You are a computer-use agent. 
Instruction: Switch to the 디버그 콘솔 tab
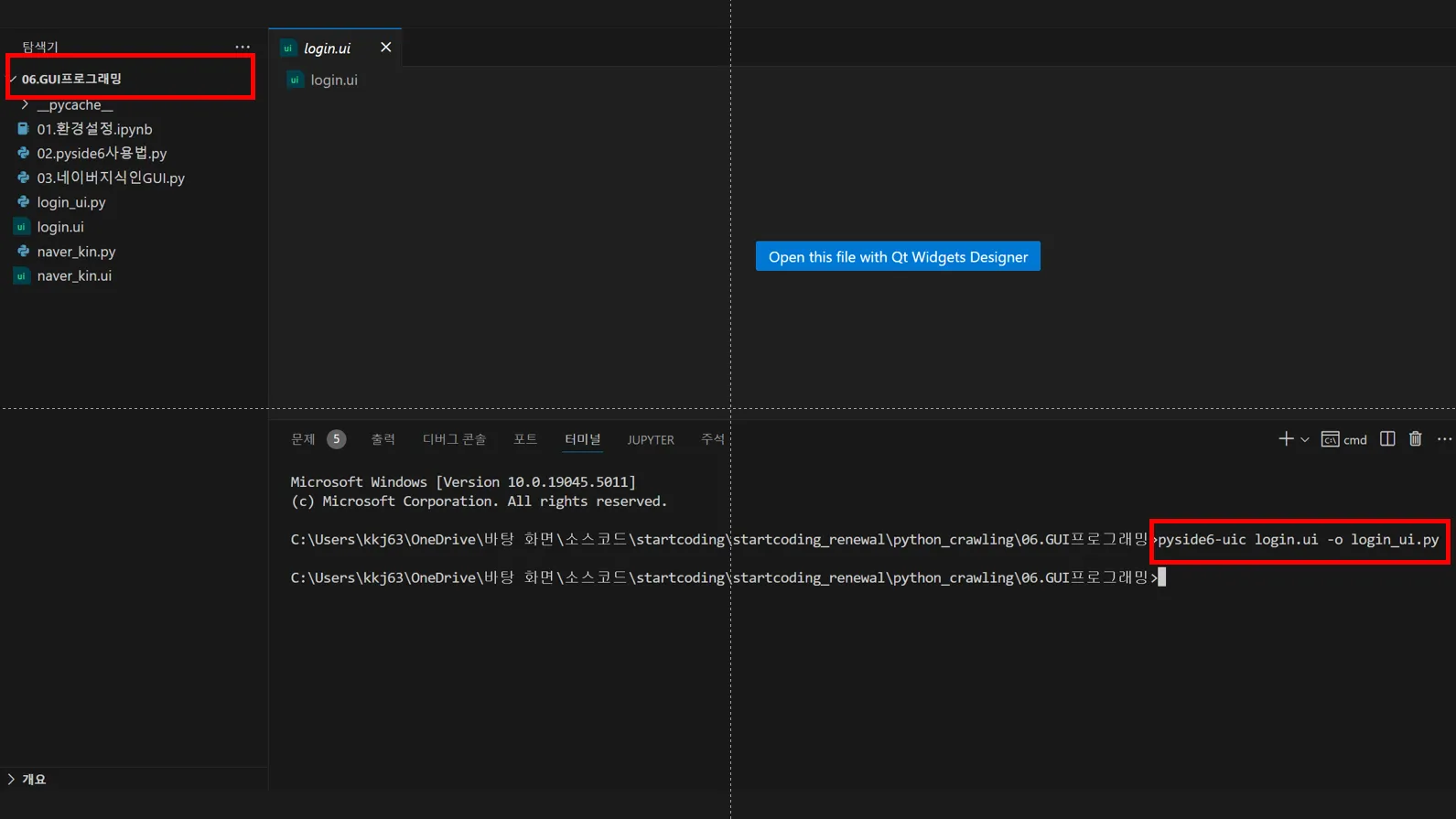point(454,439)
